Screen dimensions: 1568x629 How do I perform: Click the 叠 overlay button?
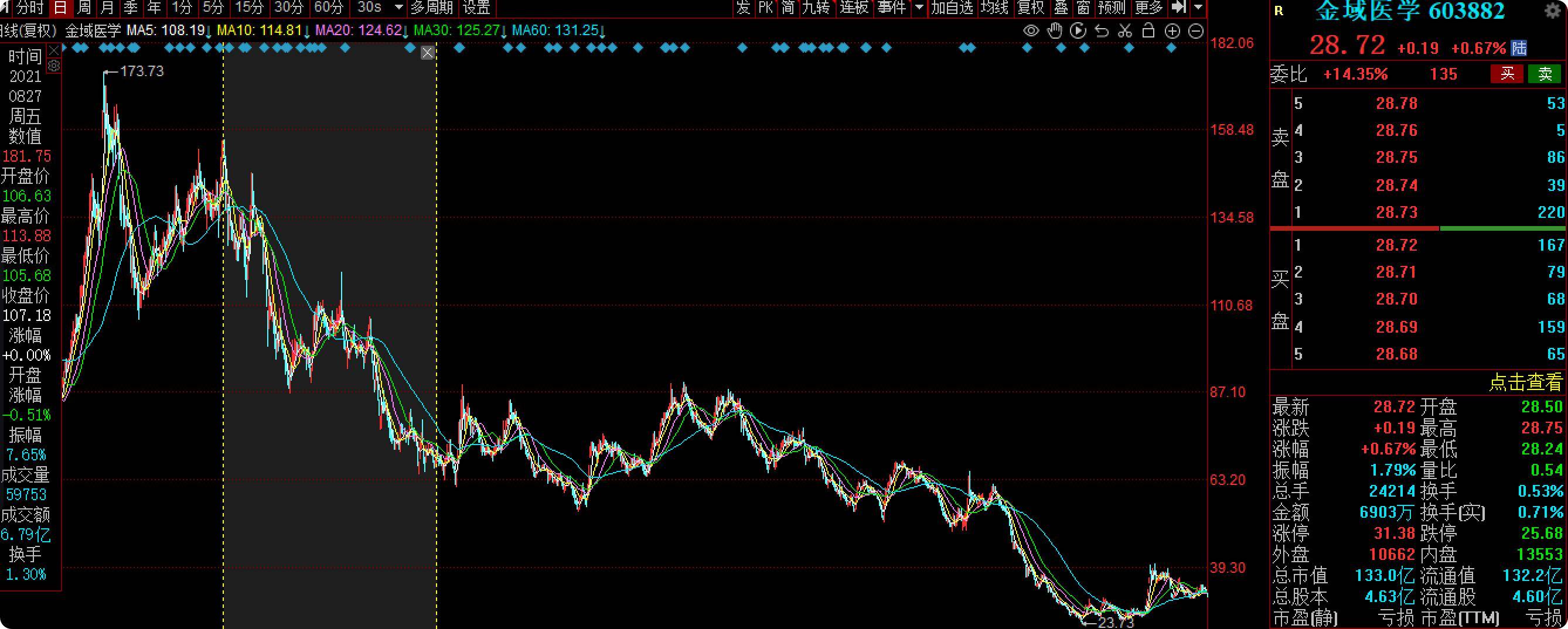click(x=1061, y=8)
